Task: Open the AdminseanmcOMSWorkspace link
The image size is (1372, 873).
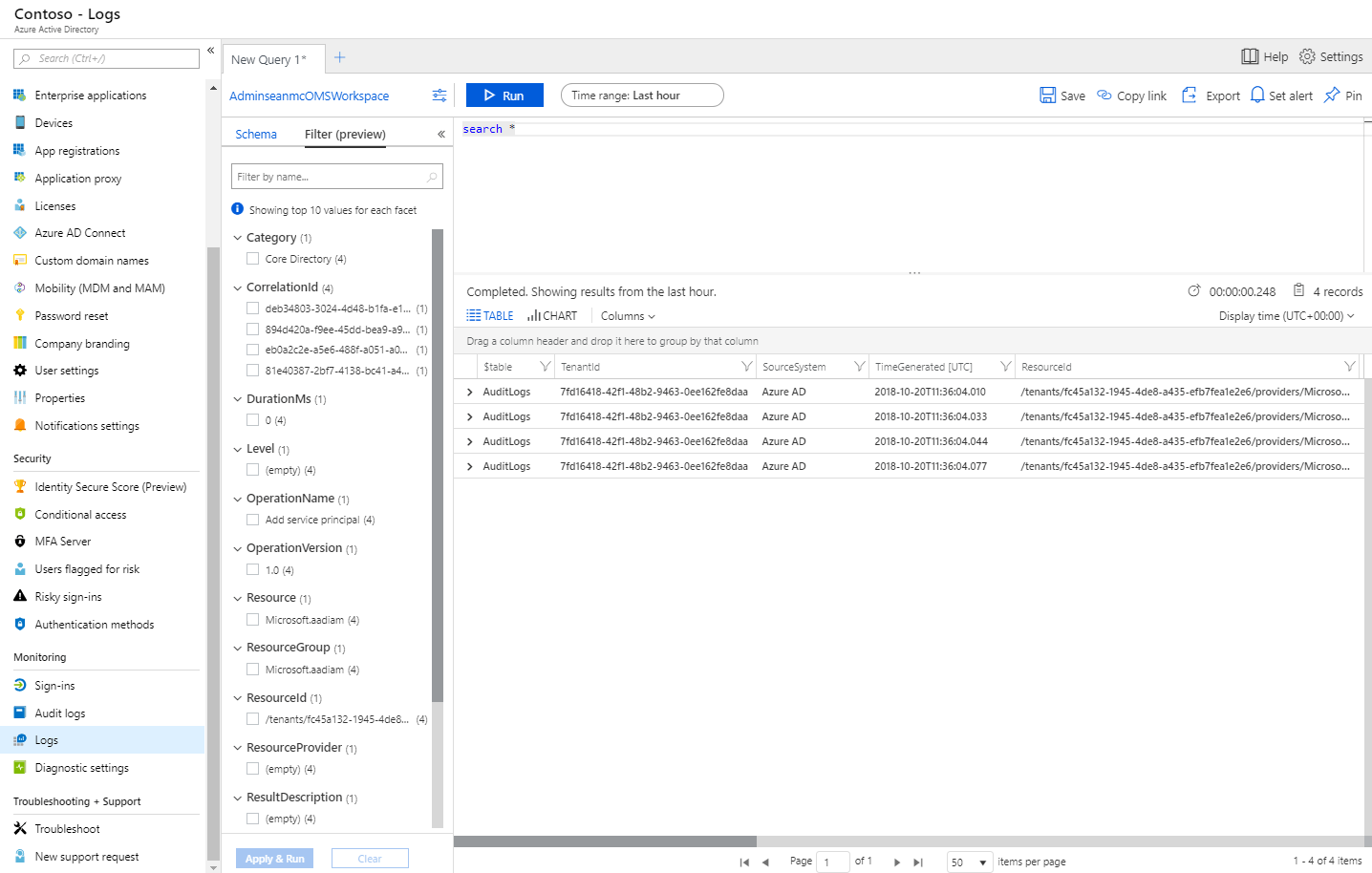Action: [x=309, y=96]
